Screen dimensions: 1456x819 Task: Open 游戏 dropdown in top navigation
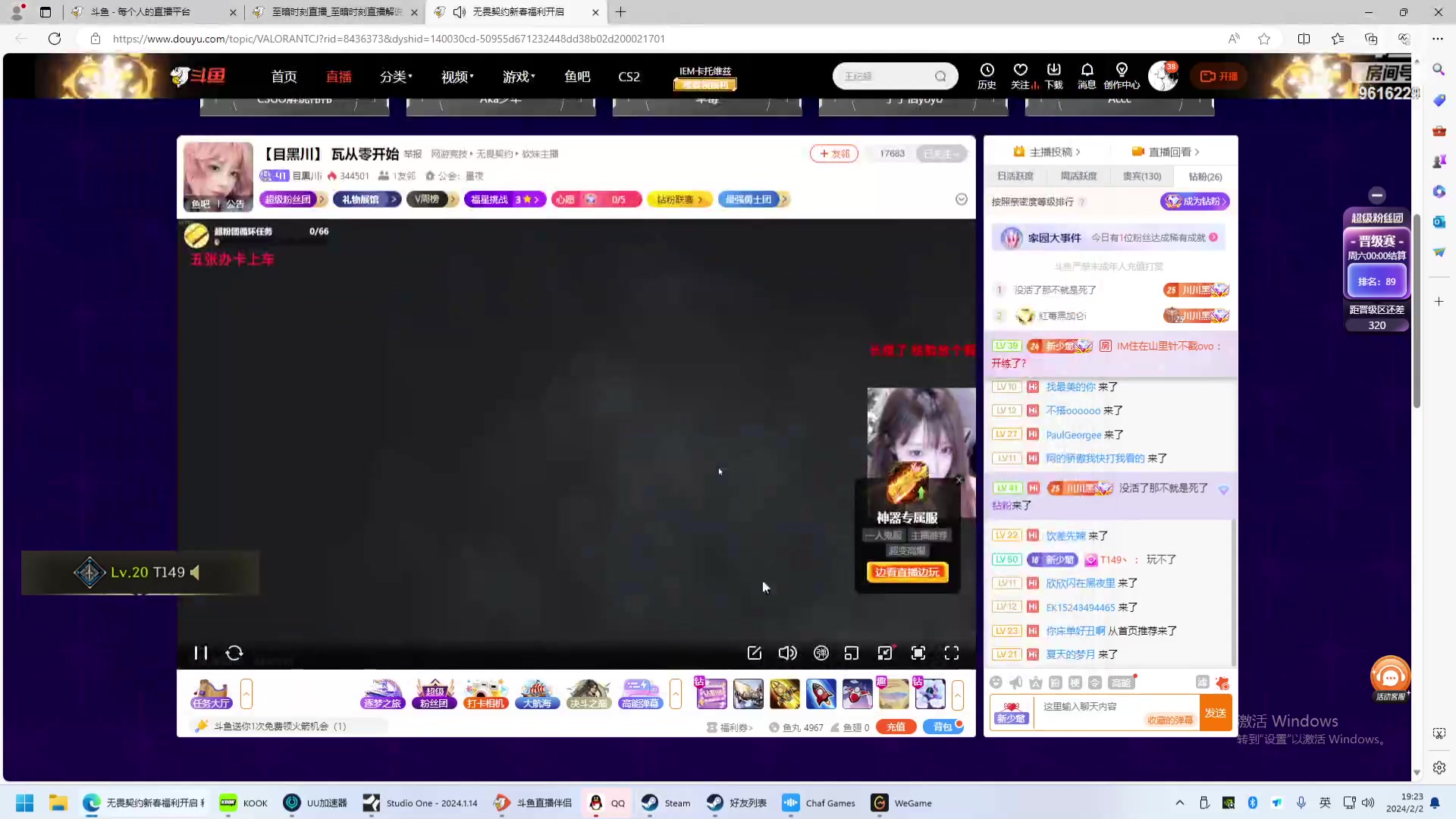[x=519, y=77]
